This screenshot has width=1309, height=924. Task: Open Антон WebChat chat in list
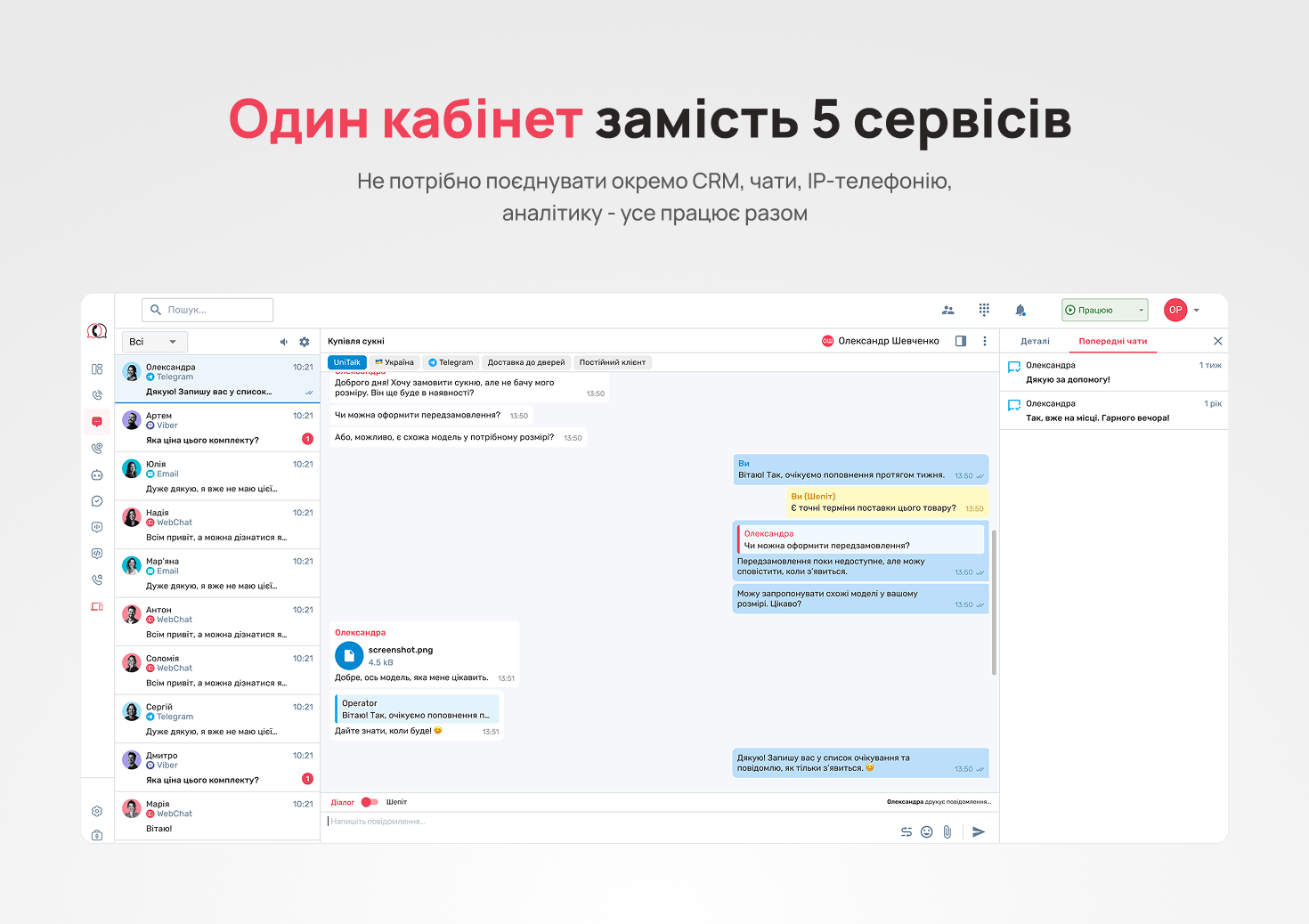[217, 622]
